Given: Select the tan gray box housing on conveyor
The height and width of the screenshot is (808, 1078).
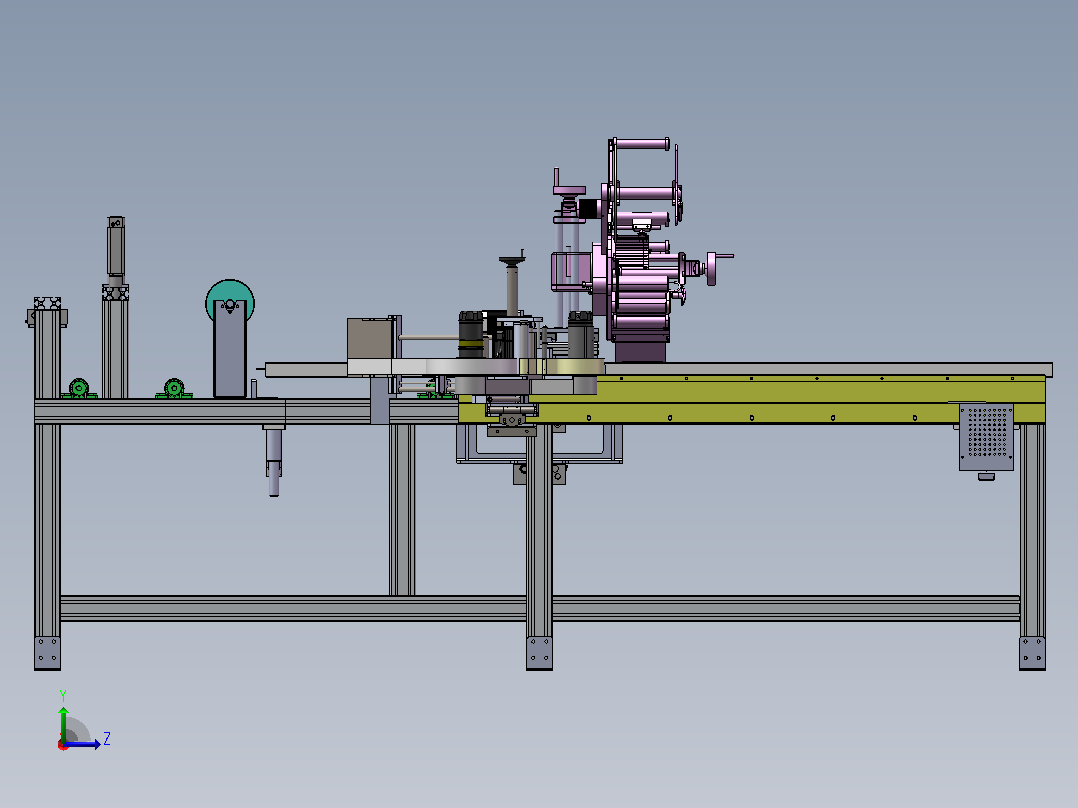Looking at the screenshot, I should pyautogui.click(x=370, y=338).
